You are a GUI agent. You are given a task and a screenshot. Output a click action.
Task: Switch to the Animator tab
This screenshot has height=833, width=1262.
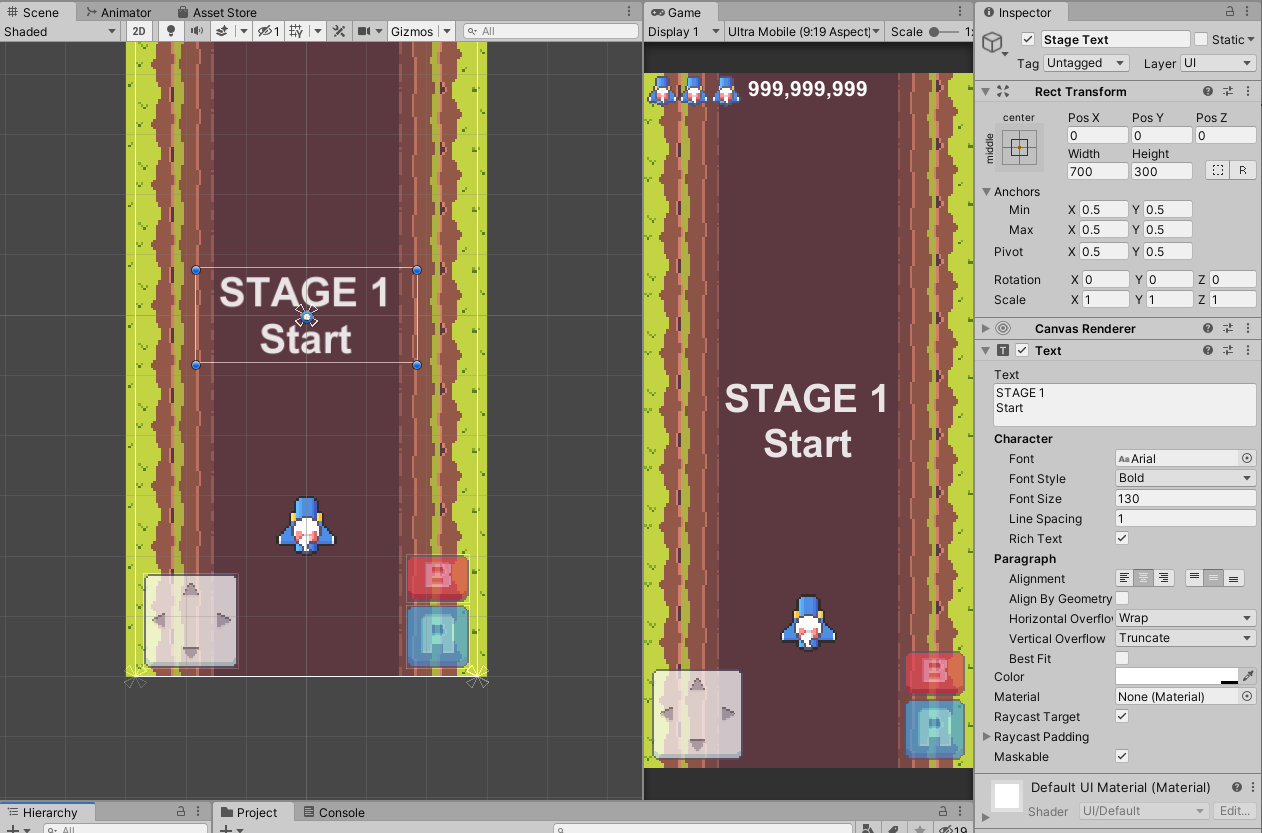(118, 12)
